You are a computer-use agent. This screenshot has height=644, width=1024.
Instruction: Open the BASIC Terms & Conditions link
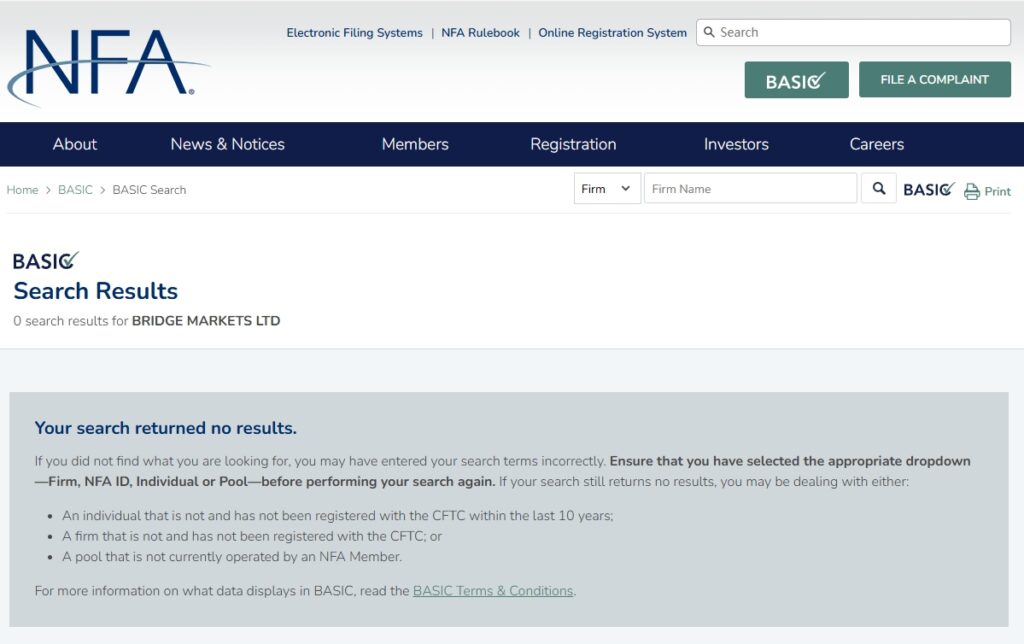click(x=493, y=591)
